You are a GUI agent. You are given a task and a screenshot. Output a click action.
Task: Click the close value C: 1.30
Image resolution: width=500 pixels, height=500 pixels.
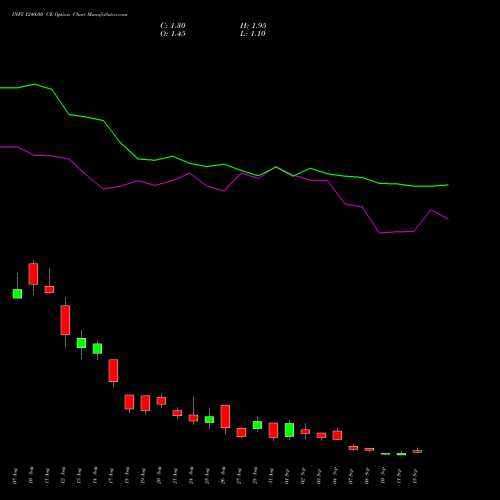click(173, 26)
